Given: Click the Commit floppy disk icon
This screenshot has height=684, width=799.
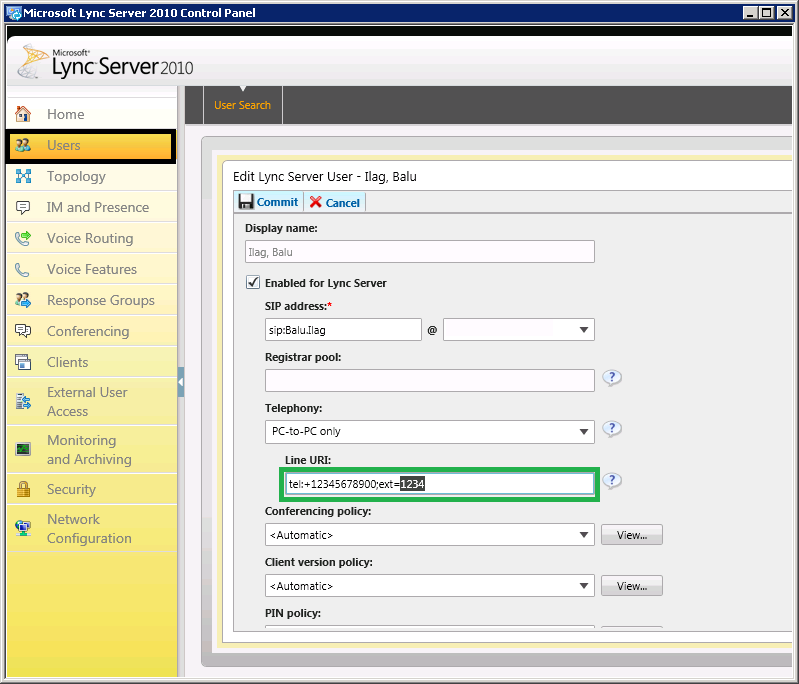Looking at the screenshot, I should [246, 202].
